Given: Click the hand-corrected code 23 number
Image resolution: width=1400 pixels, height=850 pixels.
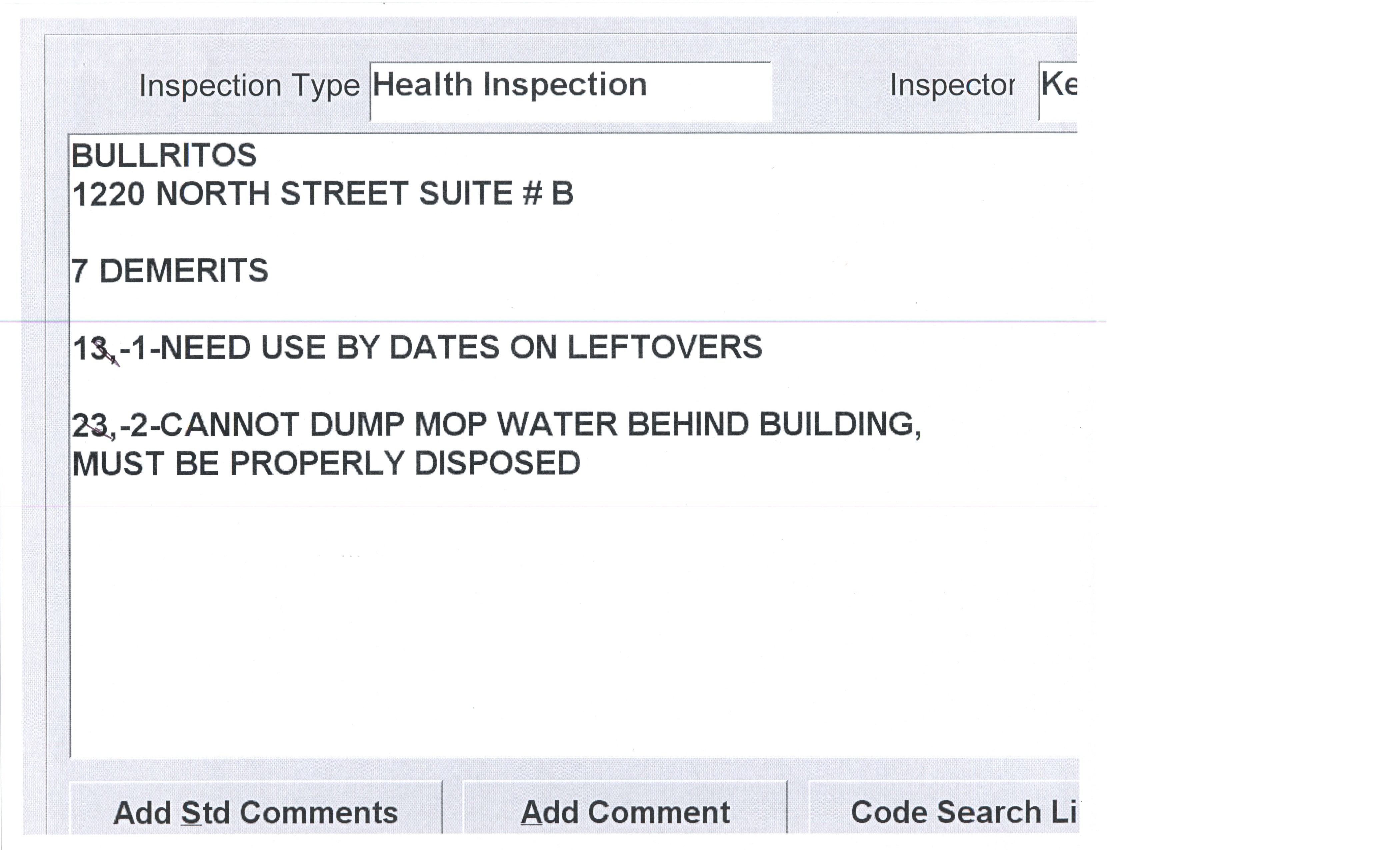Looking at the screenshot, I should tap(91, 426).
